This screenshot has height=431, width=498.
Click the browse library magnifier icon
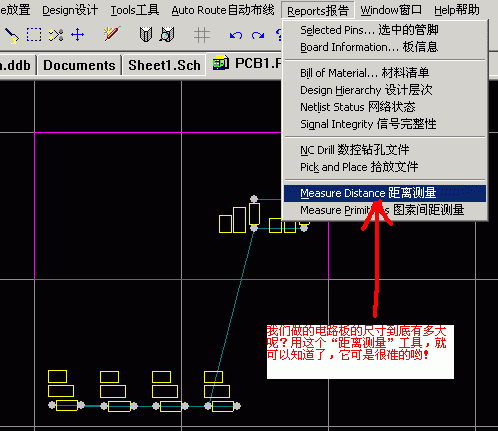pyautogui.click(x=167, y=34)
